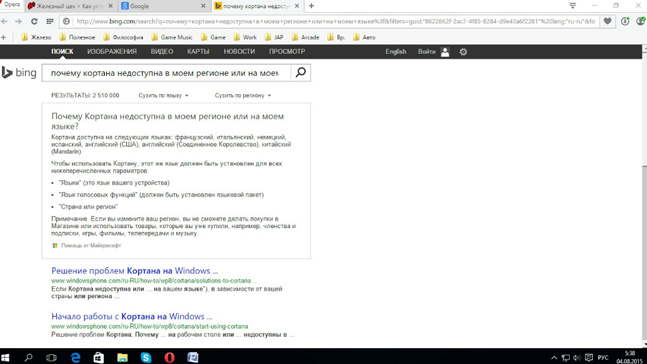Viewport: 647px width, 364px height.
Task: Expand the Сузить по языку filter
Action: pos(163,95)
